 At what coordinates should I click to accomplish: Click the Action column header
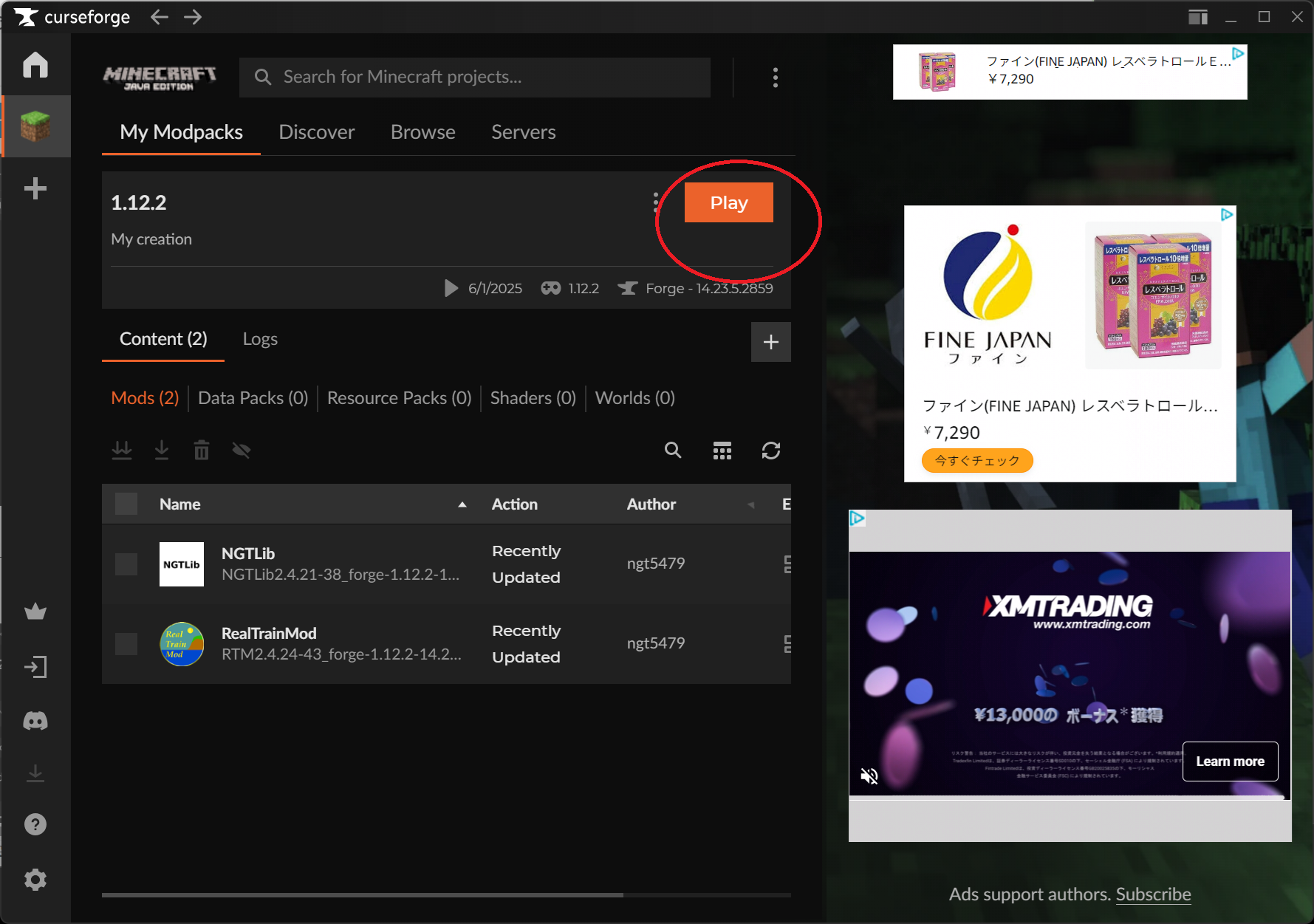click(515, 504)
